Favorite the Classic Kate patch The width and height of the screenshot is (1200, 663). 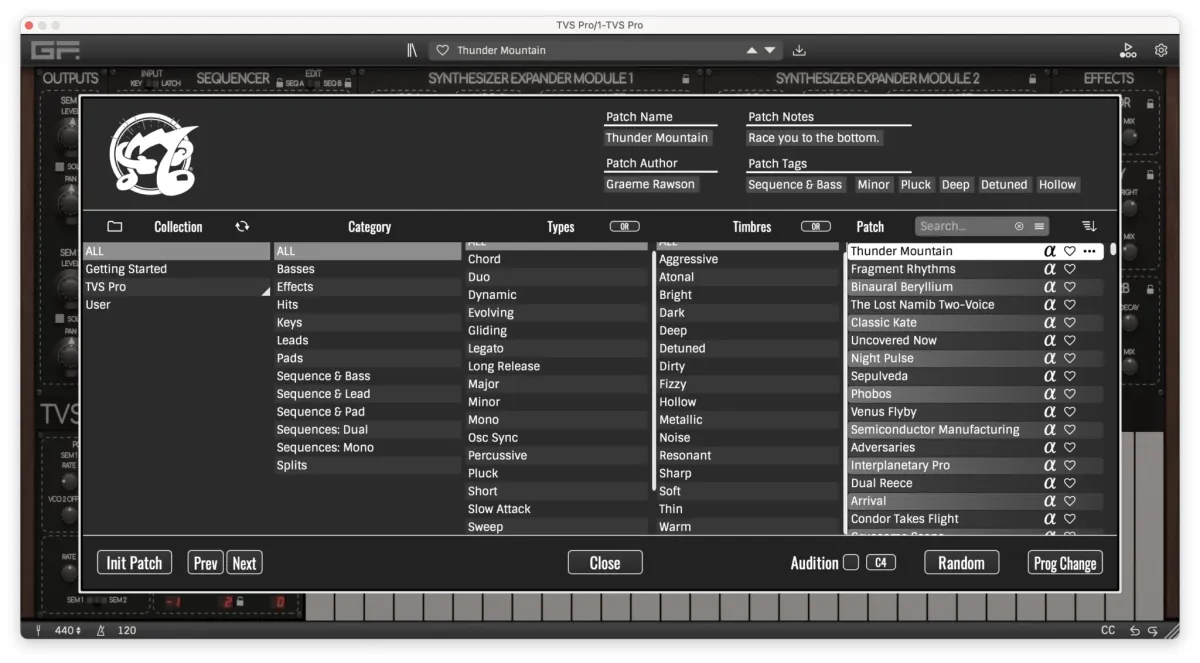click(1069, 323)
